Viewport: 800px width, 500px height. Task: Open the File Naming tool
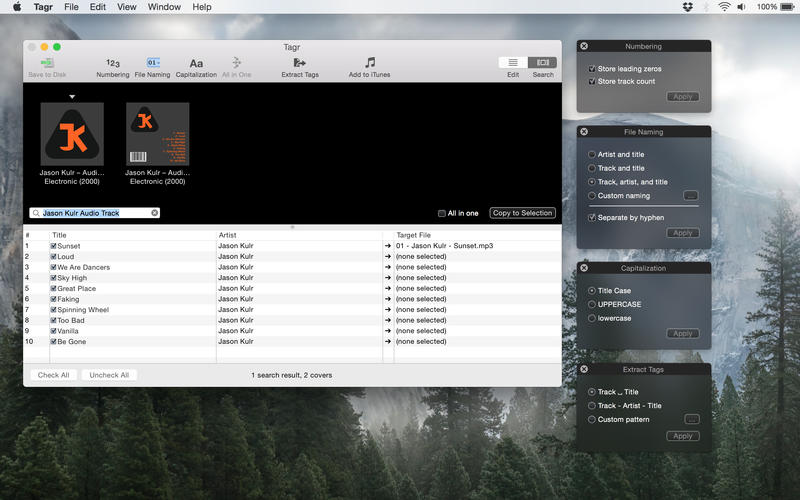152,63
